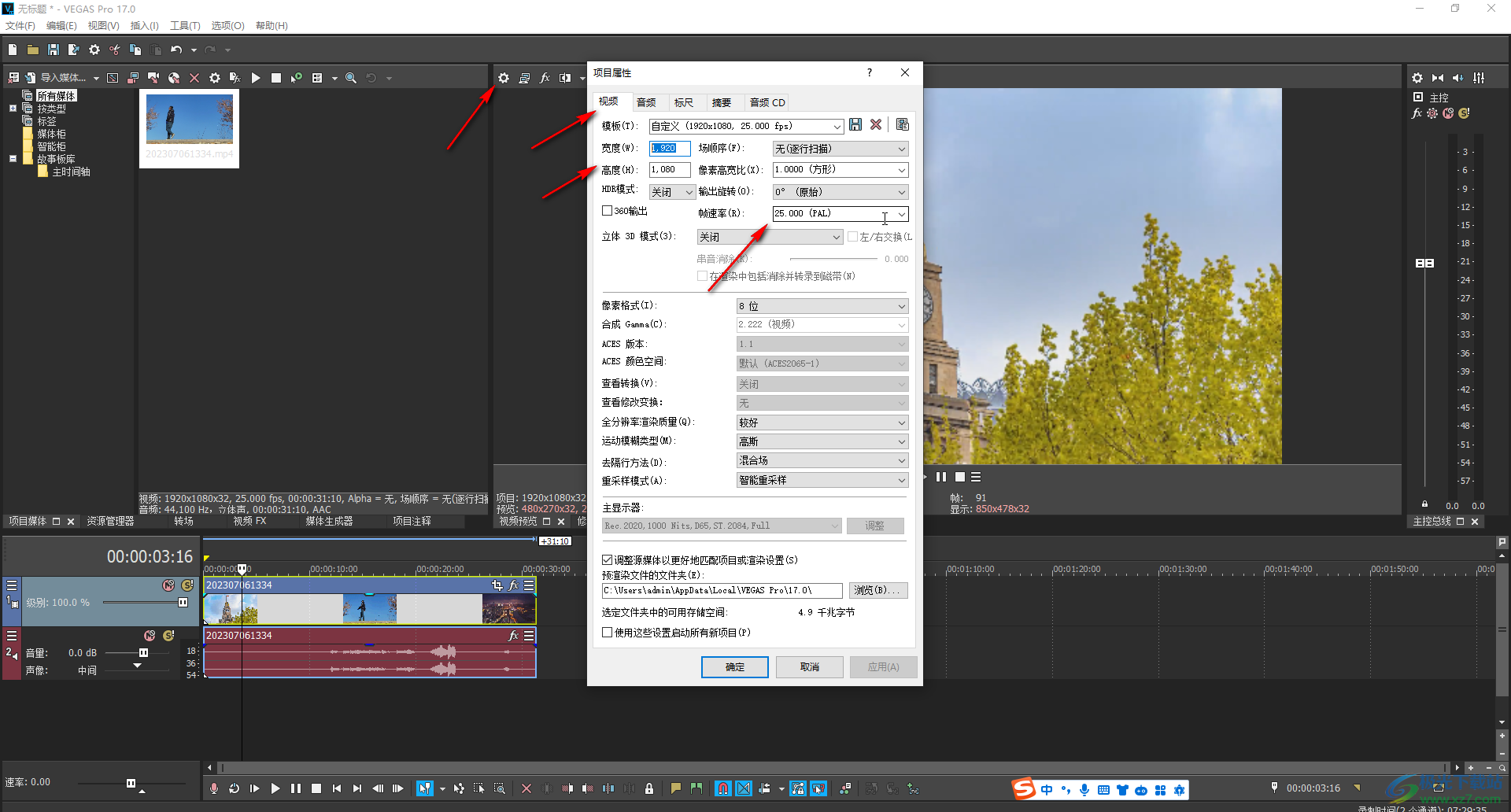Open master bus settings gear icon

tap(1417, 78)
